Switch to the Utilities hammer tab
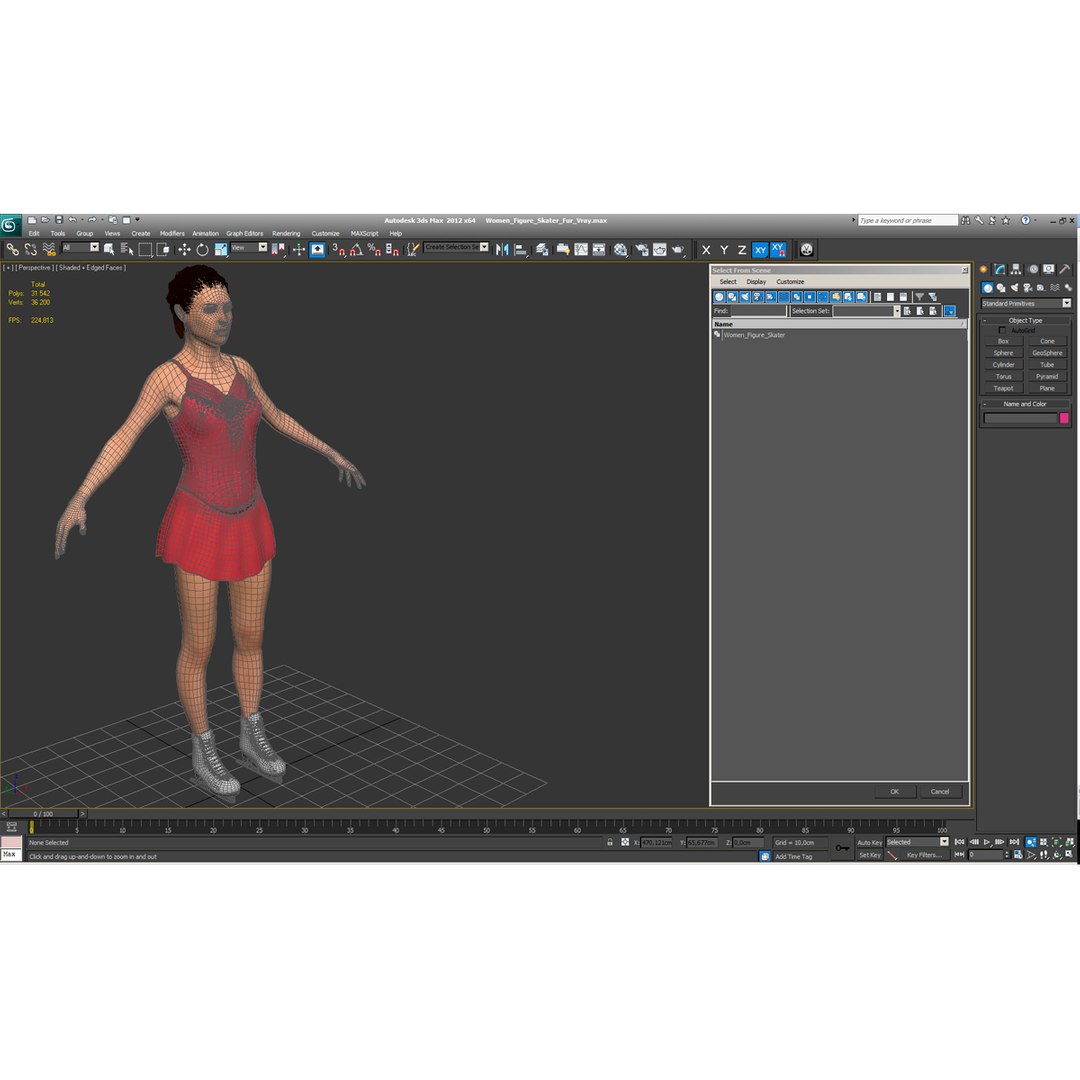 point(1065,269)
